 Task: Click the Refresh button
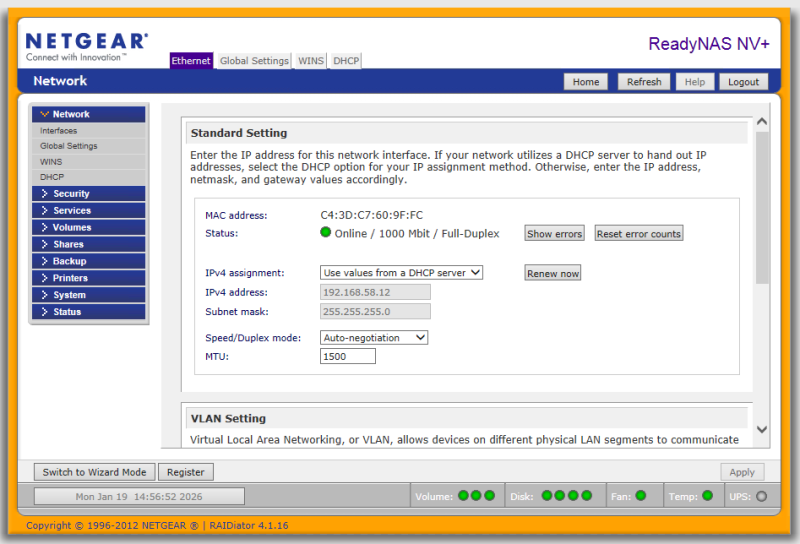[644, 82]
